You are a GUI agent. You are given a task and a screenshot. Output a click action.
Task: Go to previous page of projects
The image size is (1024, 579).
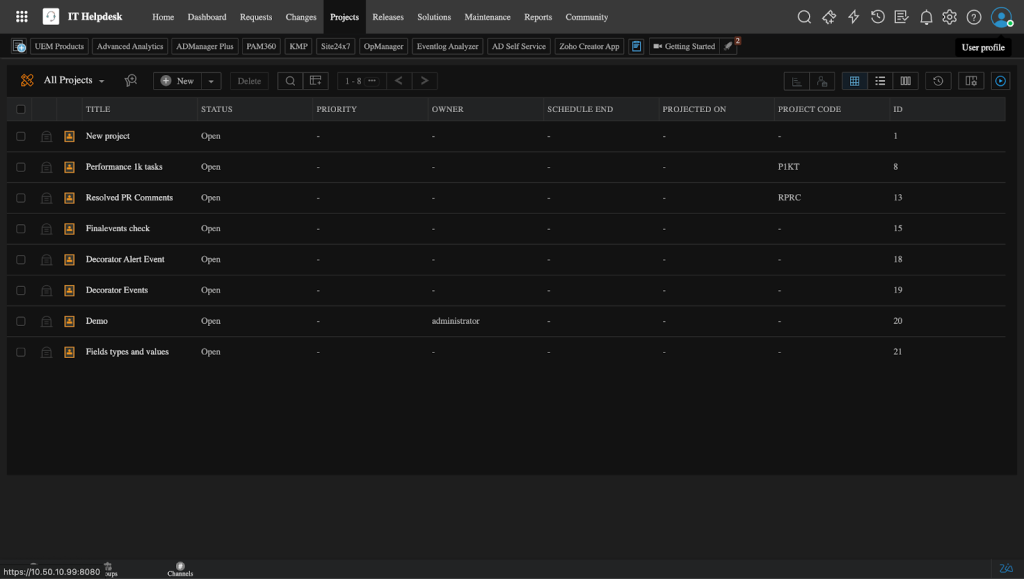pyautogui.click(x=398, y=81)
